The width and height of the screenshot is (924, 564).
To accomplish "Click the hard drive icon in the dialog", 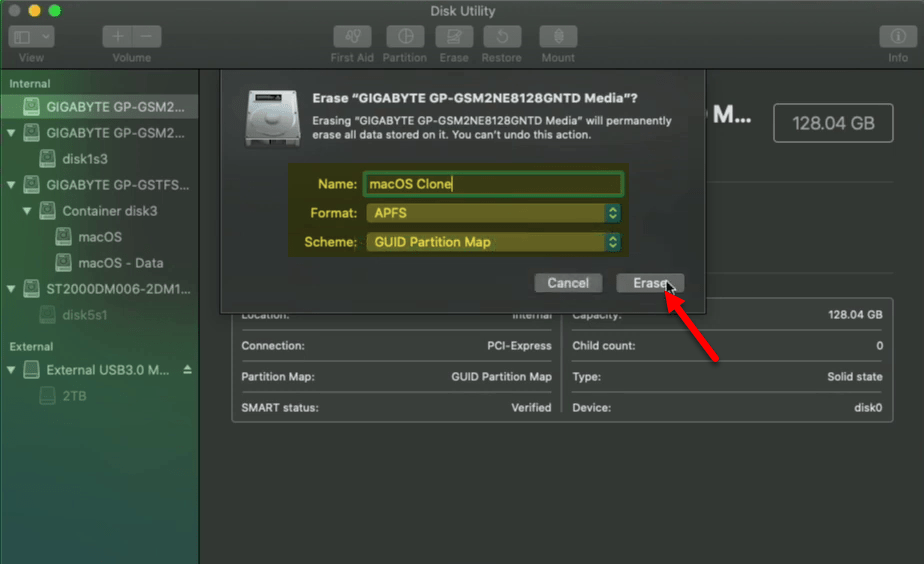I will [x=272, y=118].
